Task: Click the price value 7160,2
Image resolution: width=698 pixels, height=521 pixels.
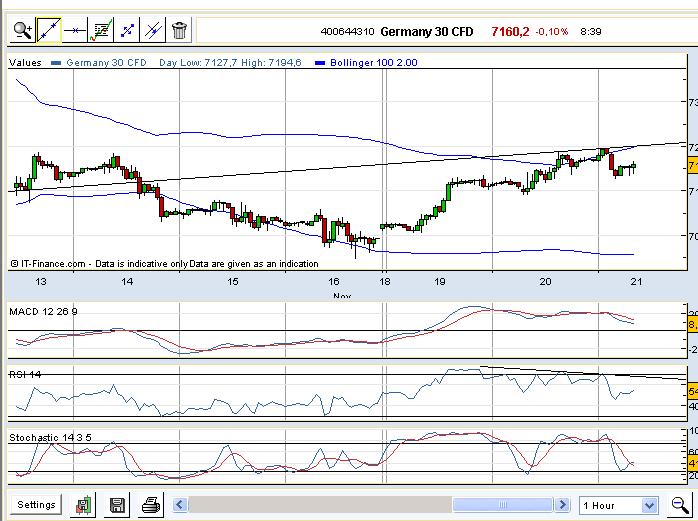Action: pos(510,32)
